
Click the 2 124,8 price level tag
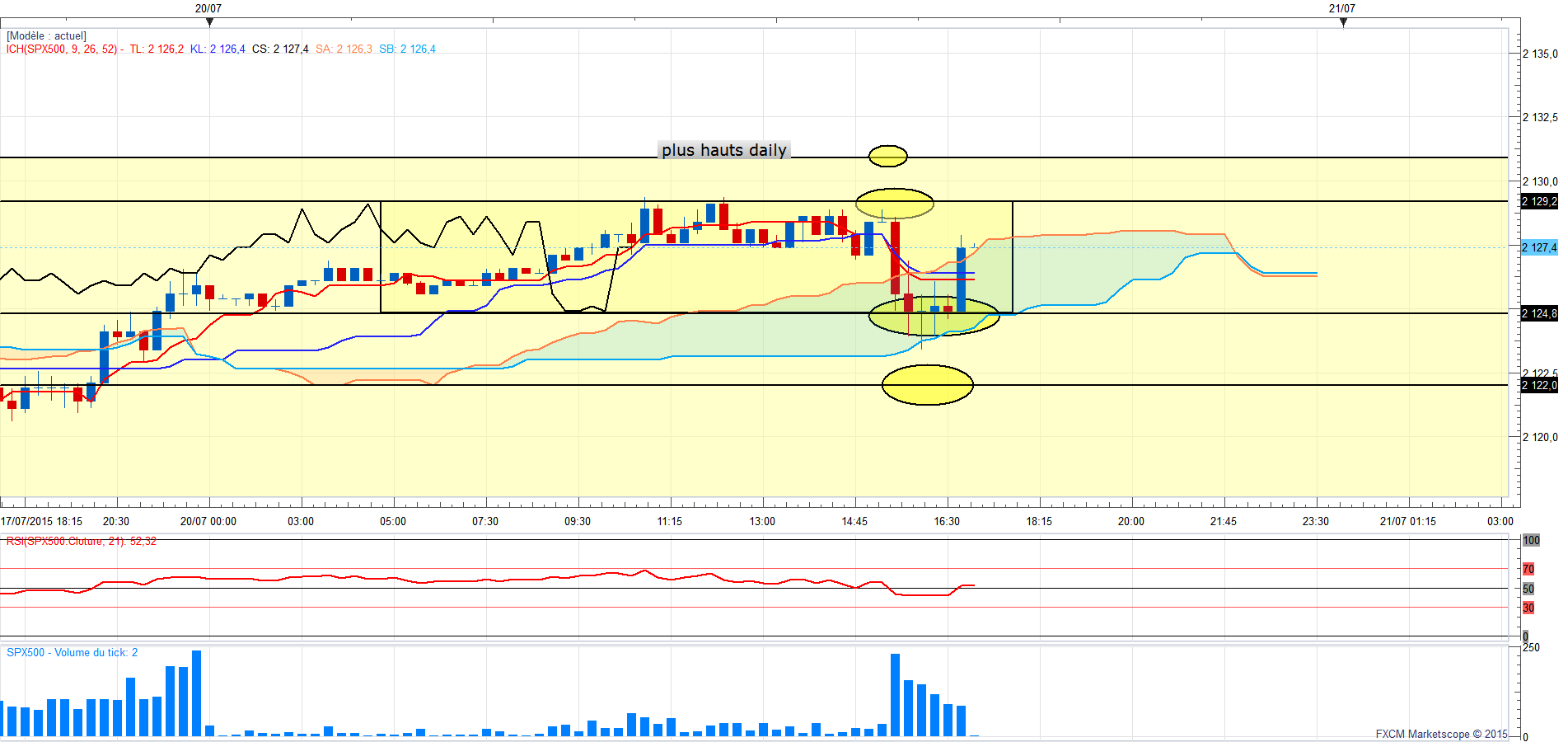click(1539, 313)
